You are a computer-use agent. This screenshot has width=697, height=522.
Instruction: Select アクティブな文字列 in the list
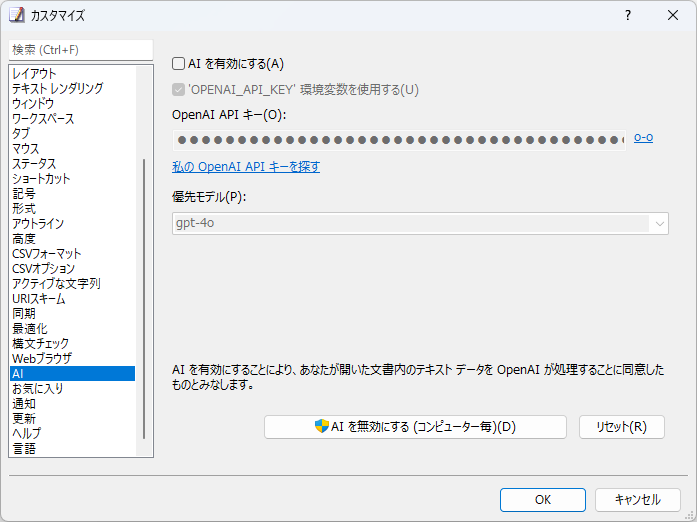(72, 284)
